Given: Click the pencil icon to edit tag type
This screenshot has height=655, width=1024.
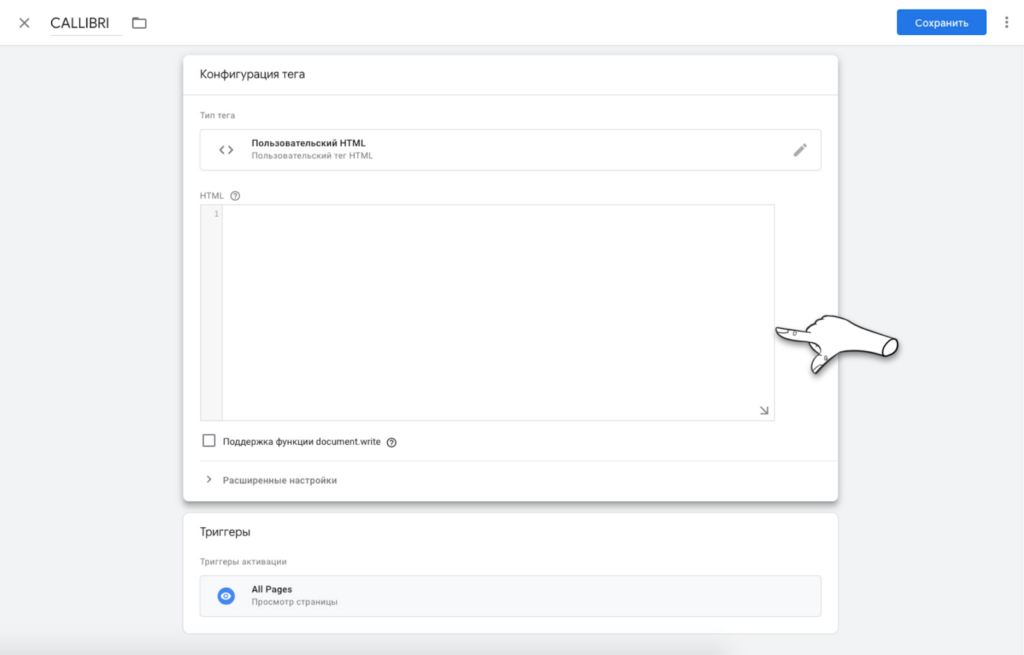Looking at the screenshot, I should 800,150.
